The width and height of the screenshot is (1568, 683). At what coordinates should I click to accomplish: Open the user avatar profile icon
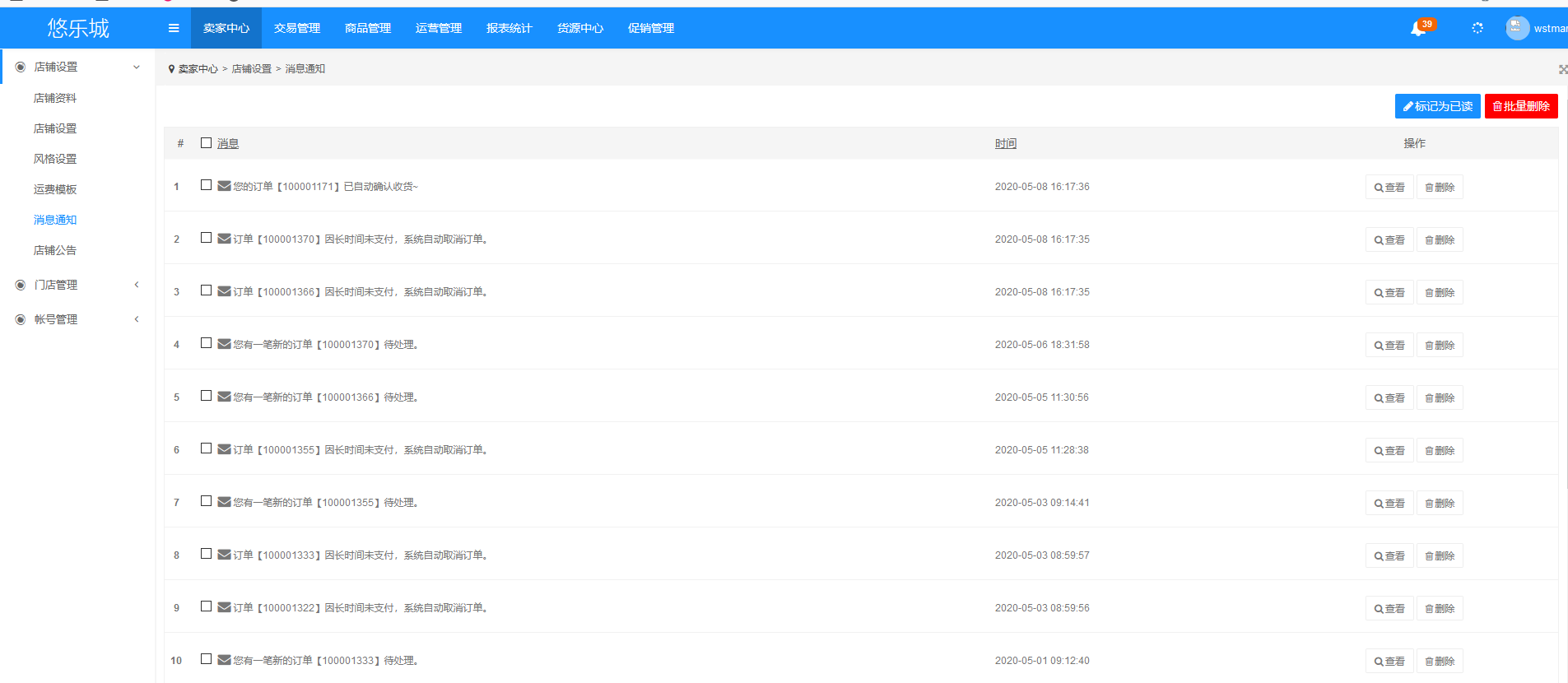[1517, 28]
